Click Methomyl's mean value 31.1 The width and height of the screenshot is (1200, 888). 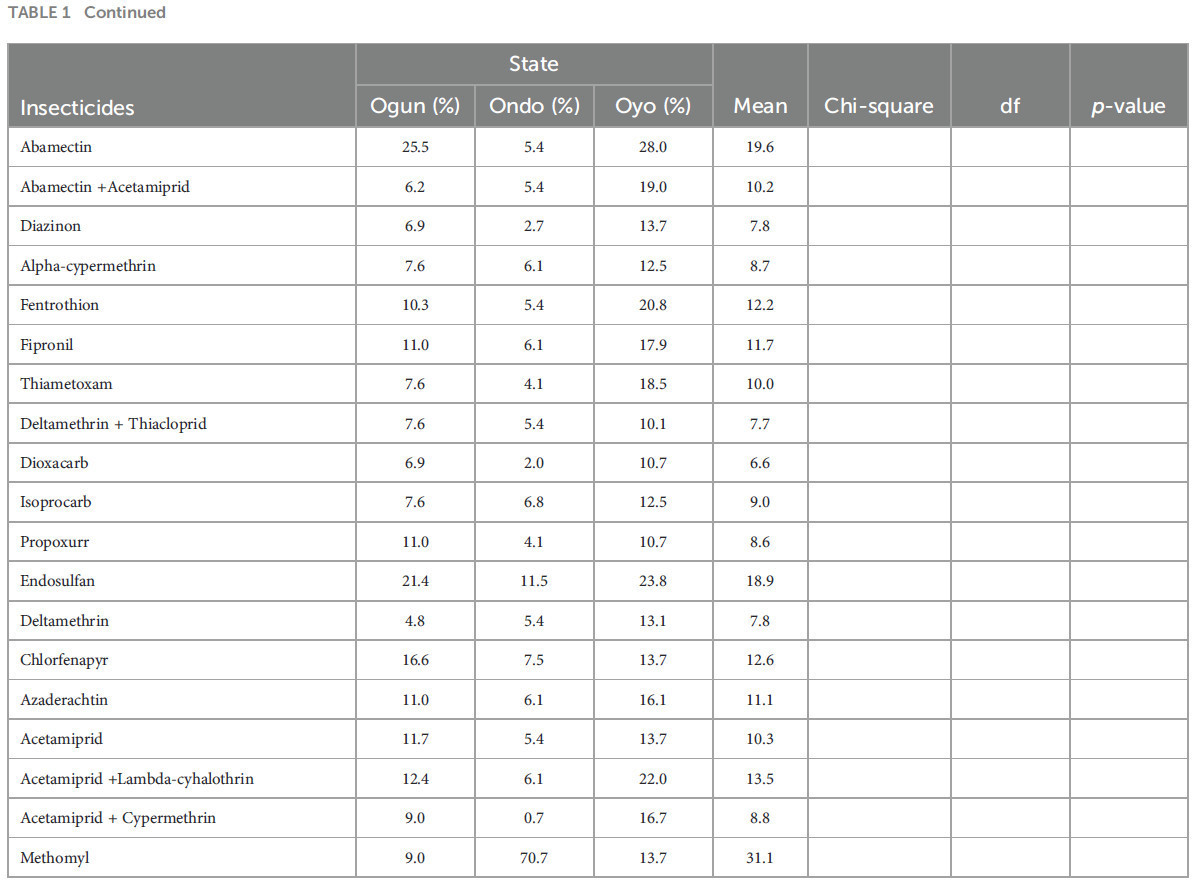coord(760,858)
